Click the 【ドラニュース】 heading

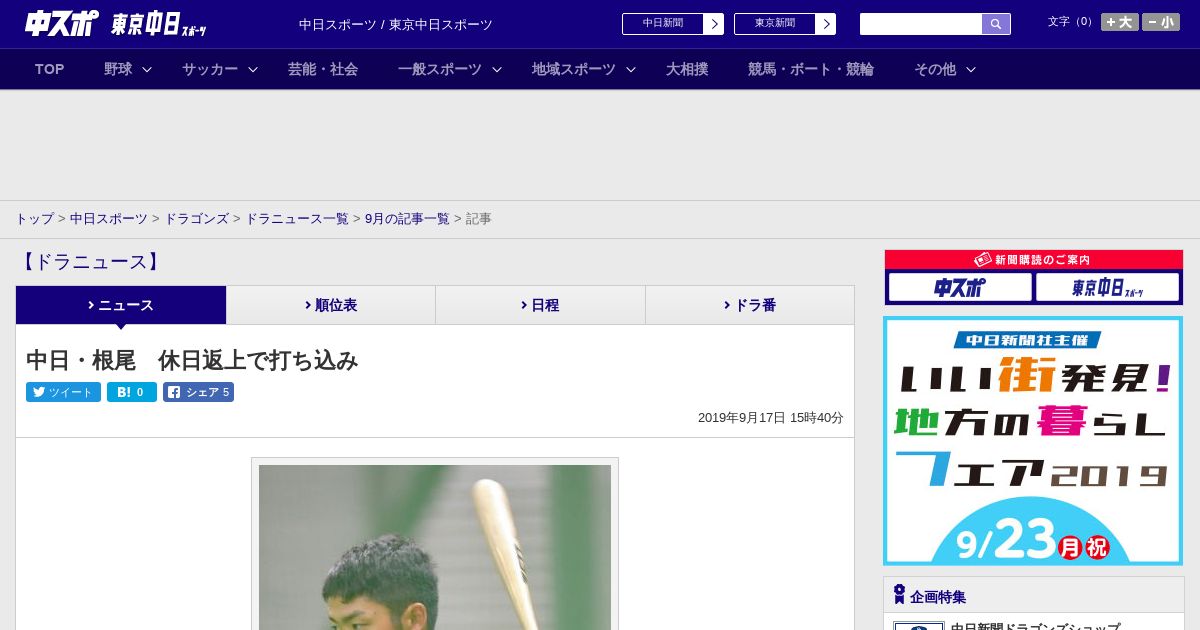tap(90, 262)
